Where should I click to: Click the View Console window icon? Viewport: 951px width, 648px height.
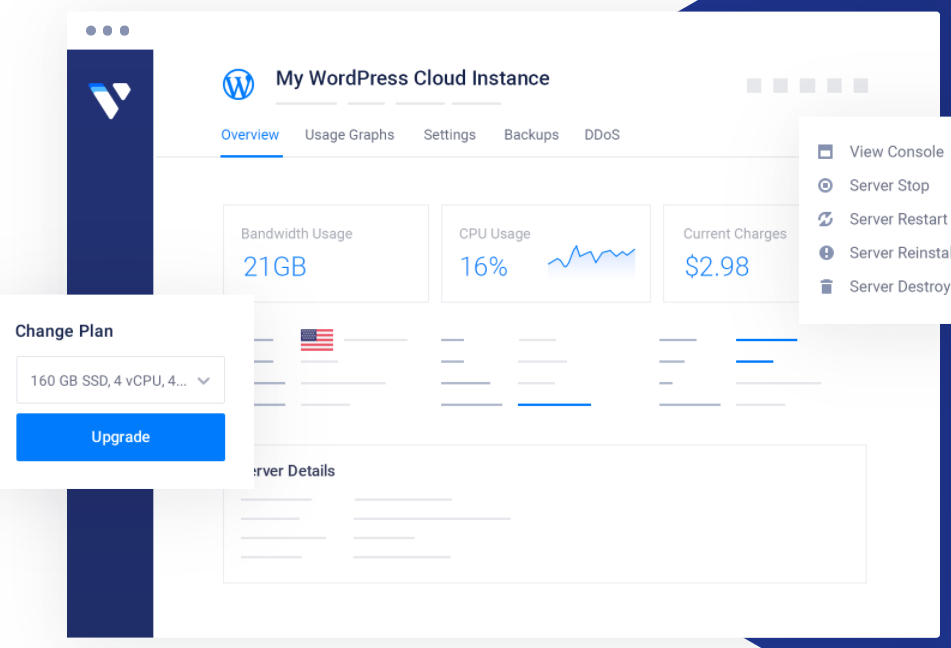tap(825, 152)
